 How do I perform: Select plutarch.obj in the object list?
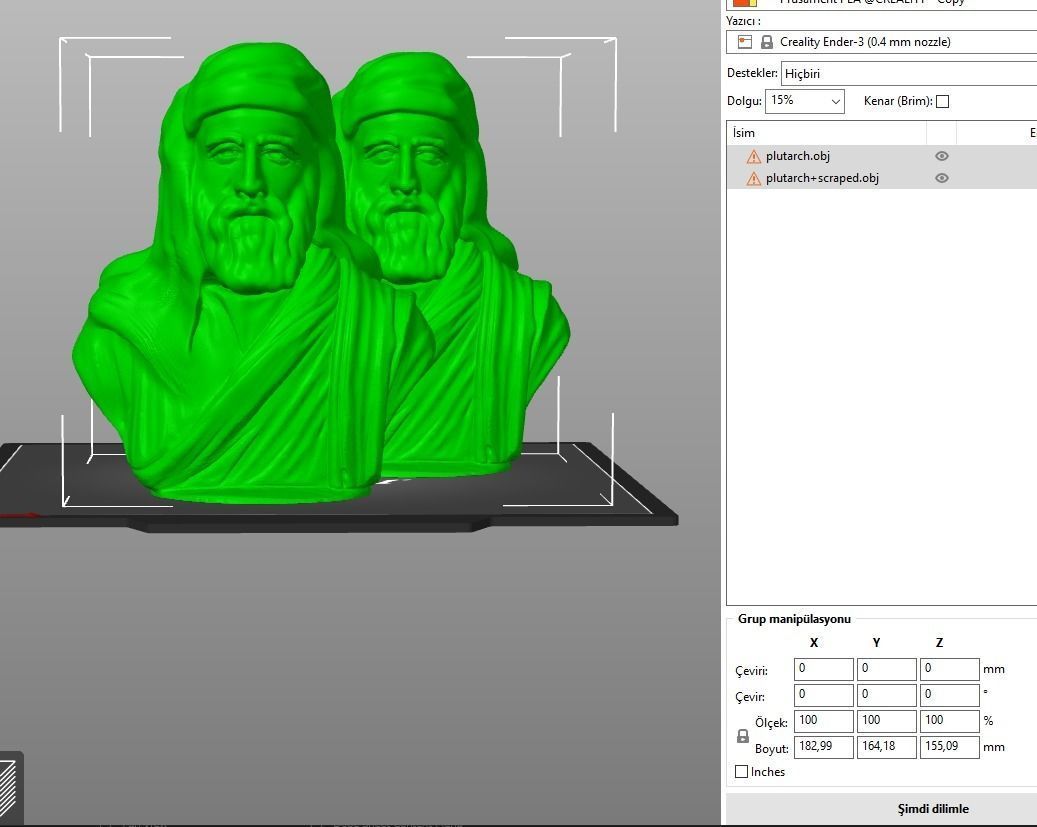click(882, 156)
